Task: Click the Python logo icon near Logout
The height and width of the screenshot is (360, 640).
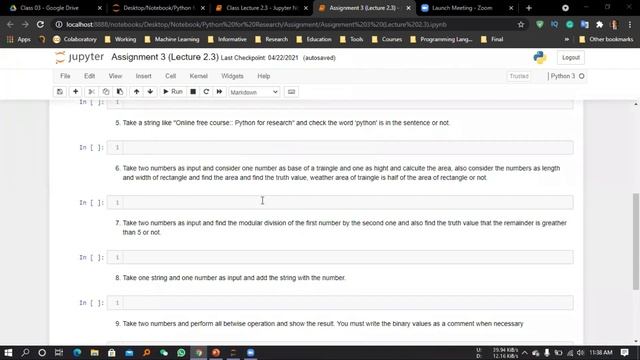Action: pyautogui.click(x=540, y=58)
